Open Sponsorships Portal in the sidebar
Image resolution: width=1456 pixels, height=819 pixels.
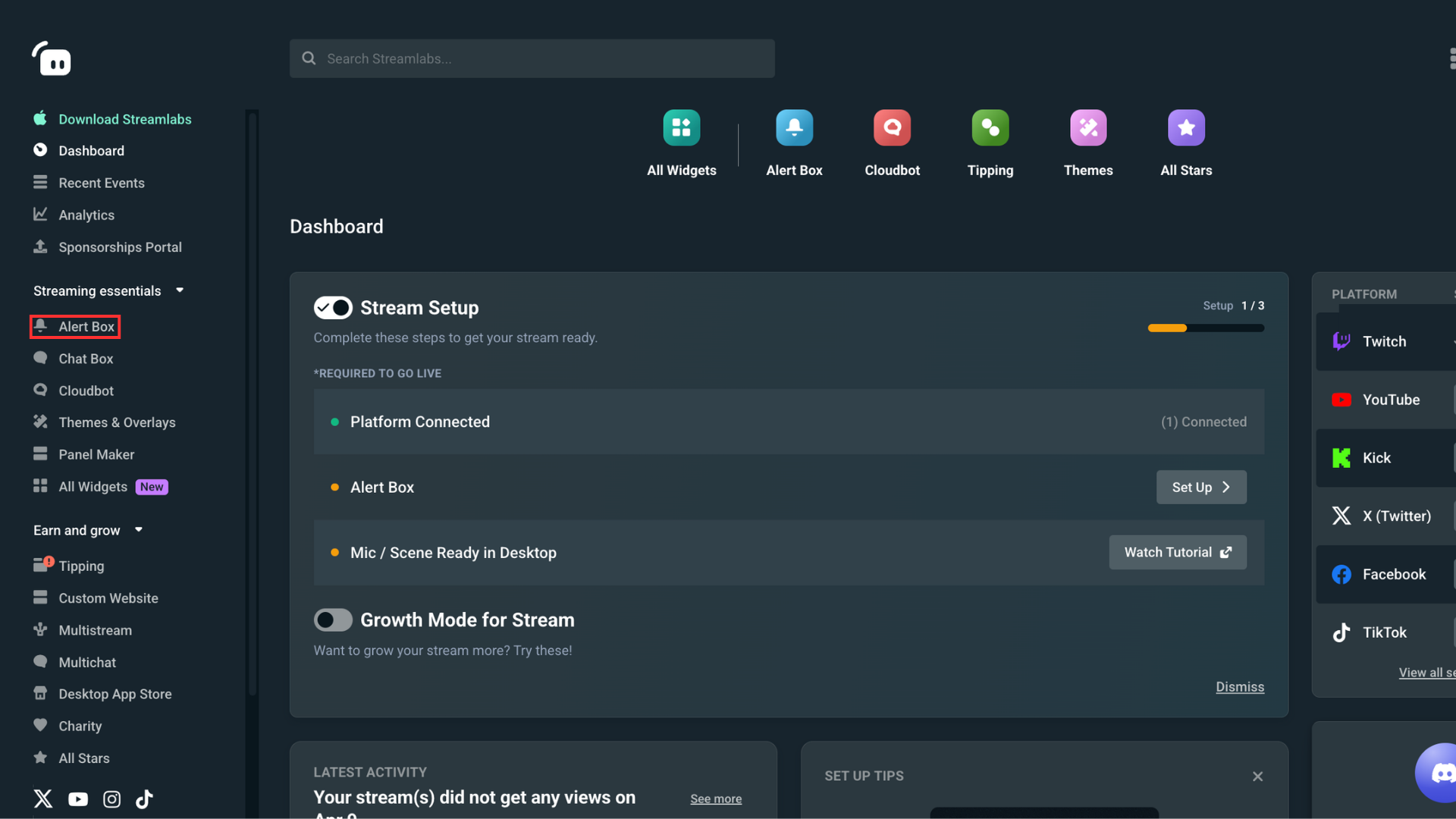click(107, 247)
